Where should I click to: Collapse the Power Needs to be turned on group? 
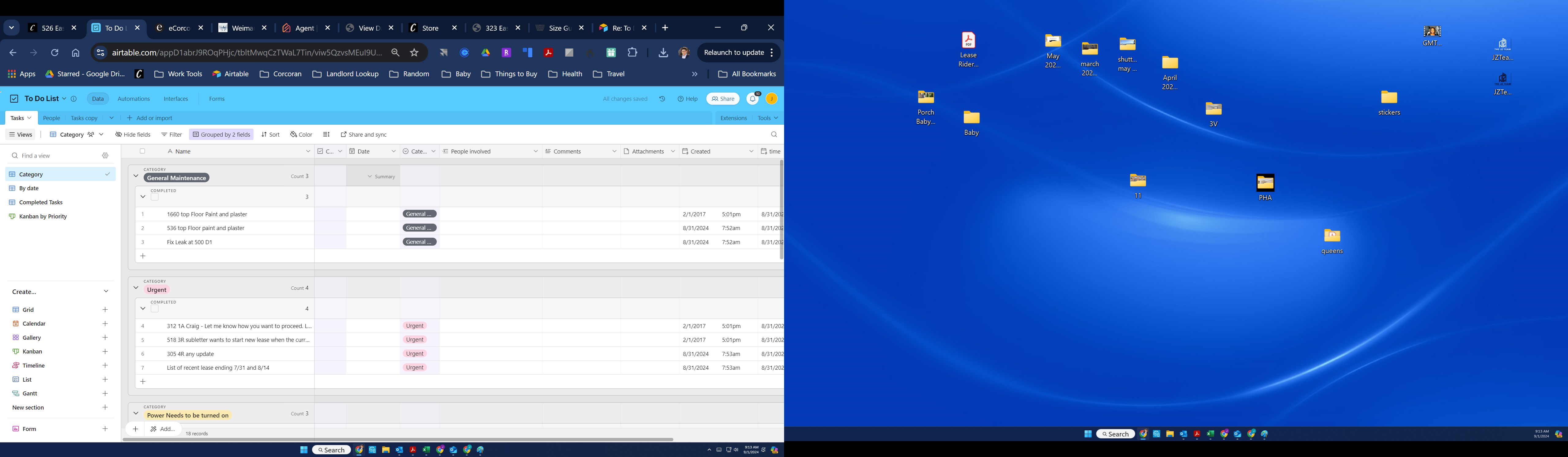[x=136, y=413]
